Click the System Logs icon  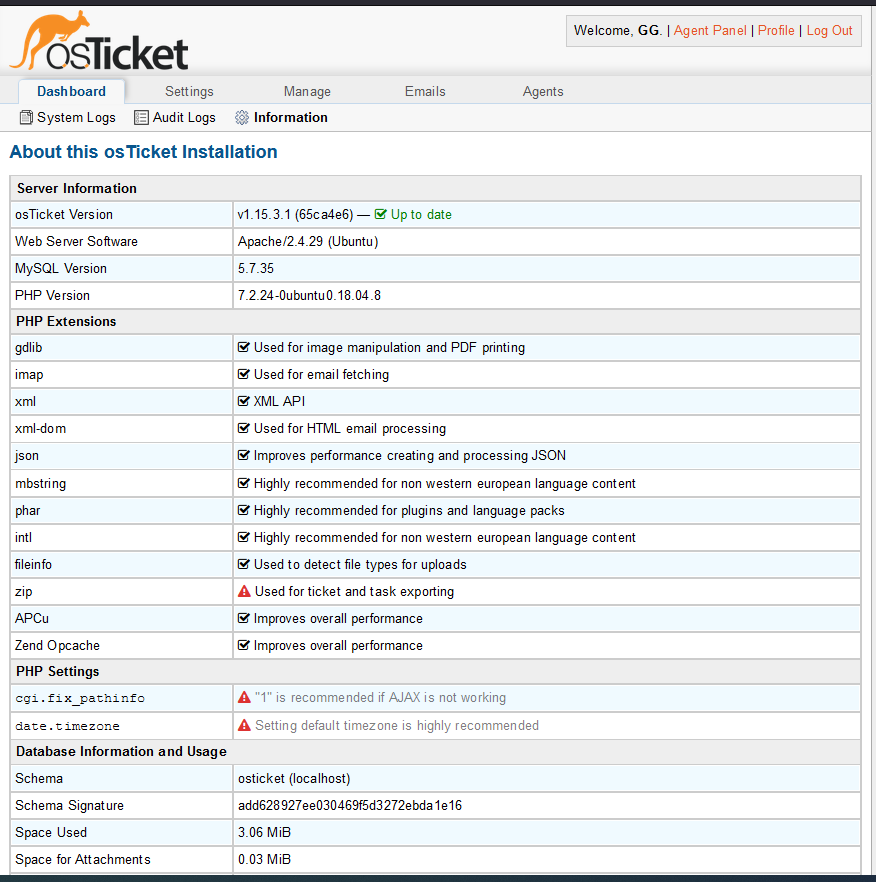tap(26, 117)
